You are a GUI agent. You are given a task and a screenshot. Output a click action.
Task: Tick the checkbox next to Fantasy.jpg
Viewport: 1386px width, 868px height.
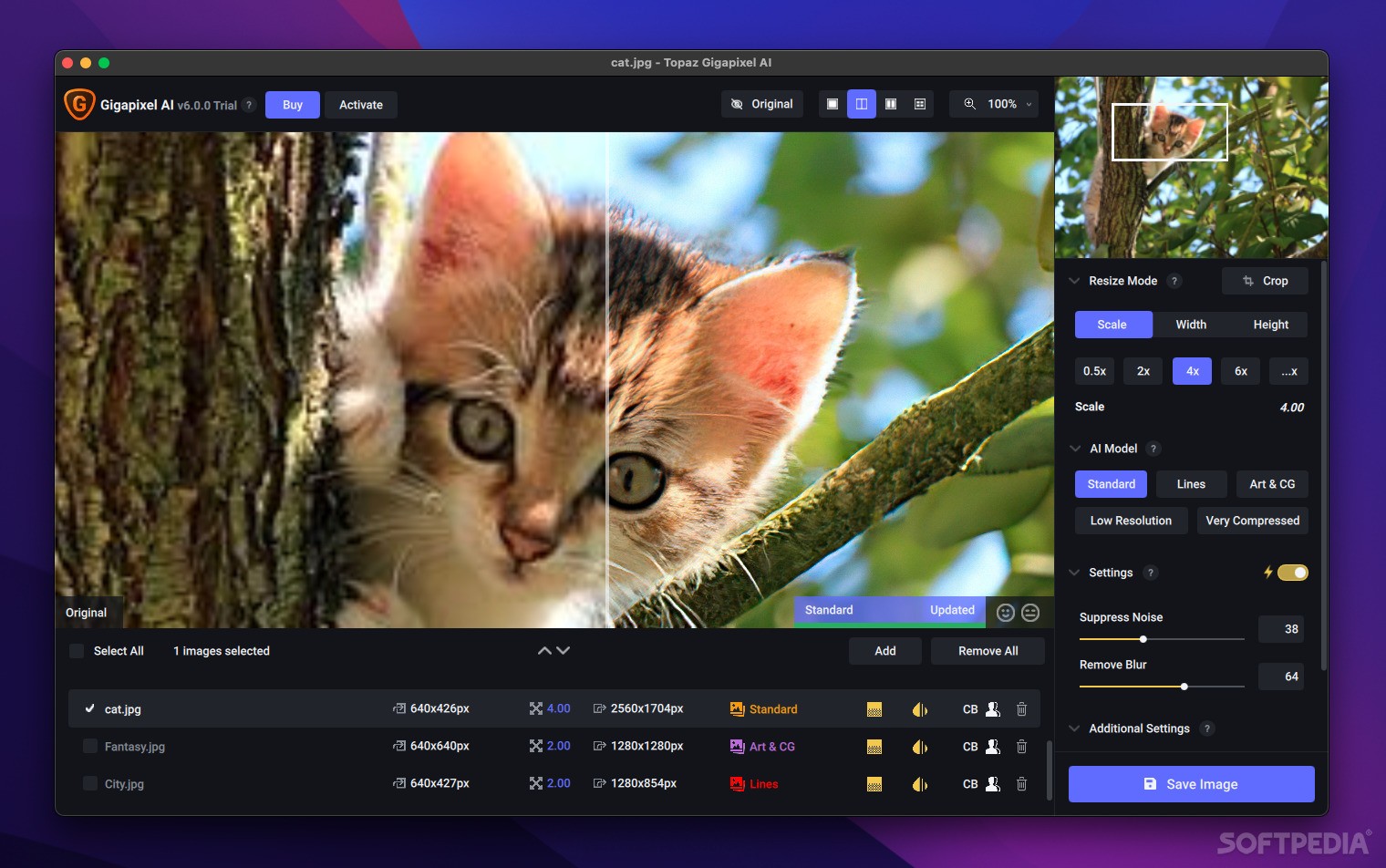coord(89,746)
